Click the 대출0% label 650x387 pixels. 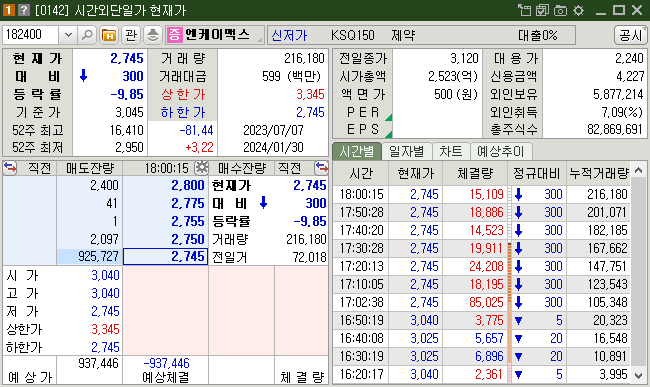(538, 35)
